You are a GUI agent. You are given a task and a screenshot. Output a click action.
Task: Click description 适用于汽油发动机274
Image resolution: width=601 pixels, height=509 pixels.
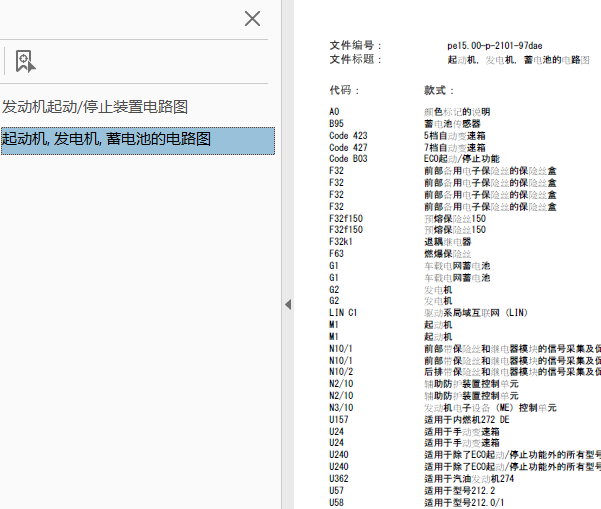click(469, 479)
